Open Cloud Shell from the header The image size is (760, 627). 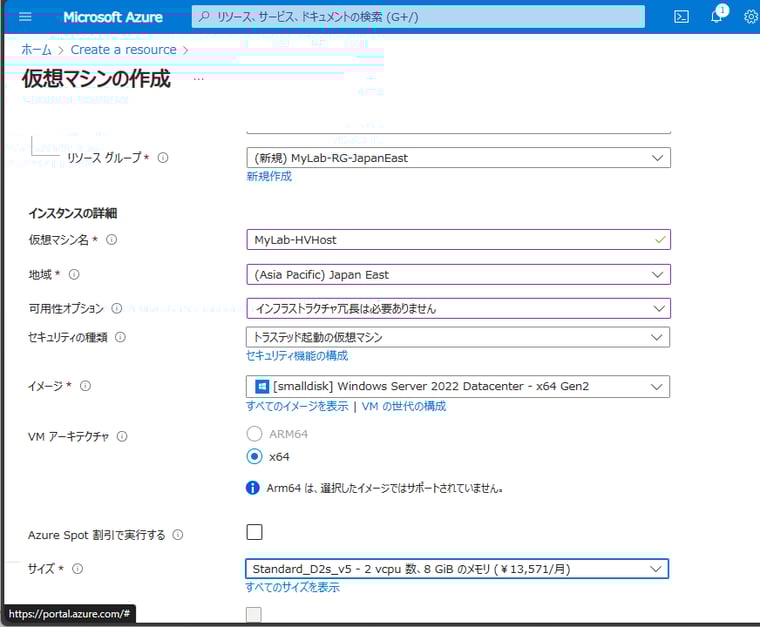[681, 17]
